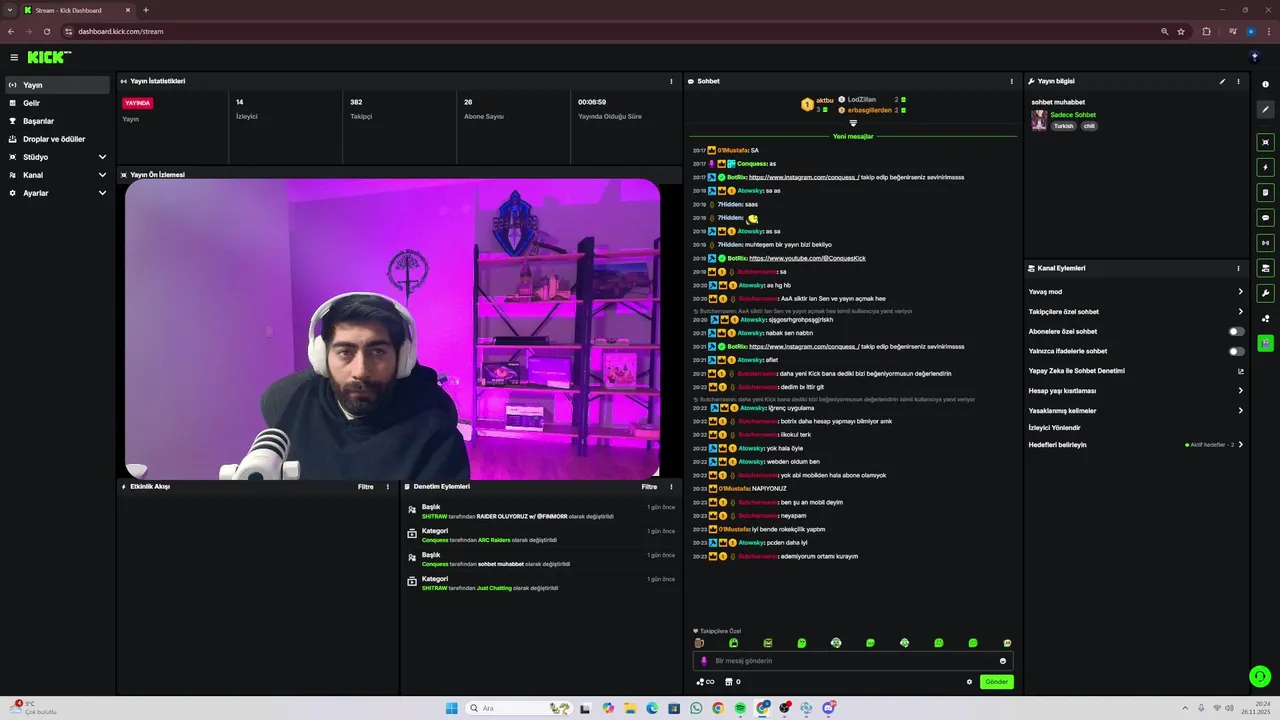The image size is (1280, 720).
Task: Open Hedefleri belirleyin goals
Action: [x=1136, y=444]
